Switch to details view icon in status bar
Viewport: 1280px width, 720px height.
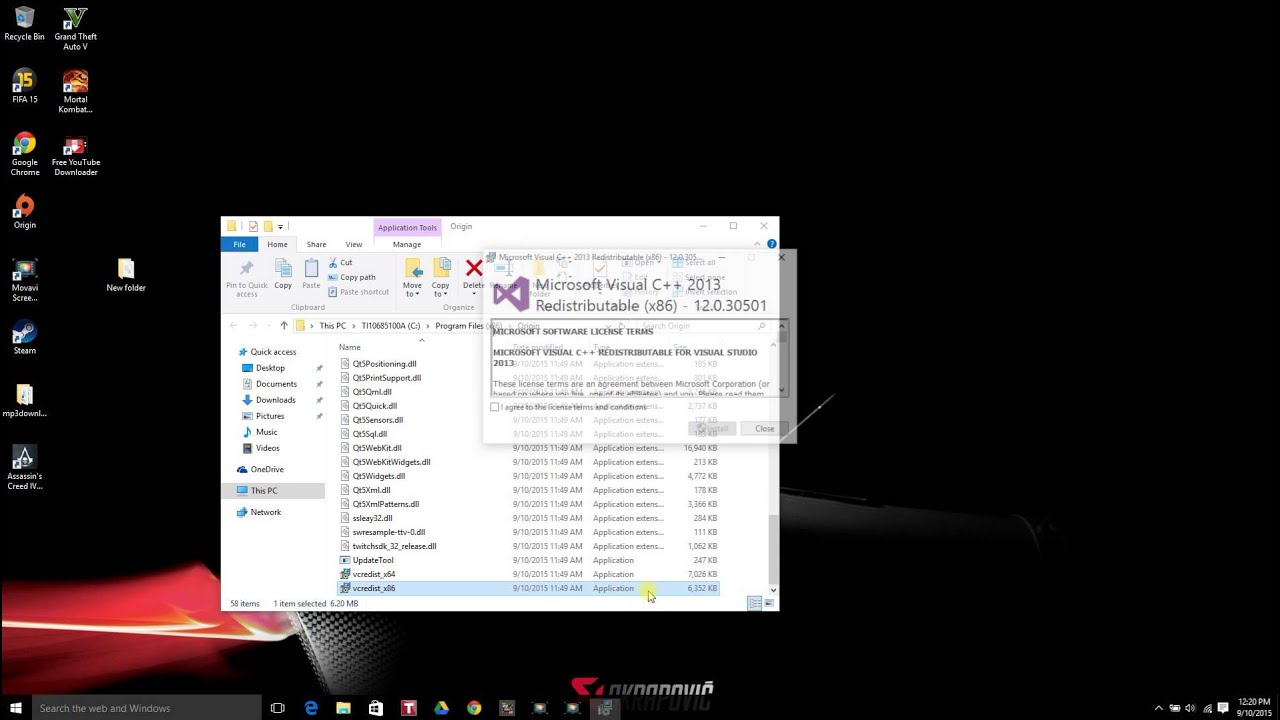[754, 603]
